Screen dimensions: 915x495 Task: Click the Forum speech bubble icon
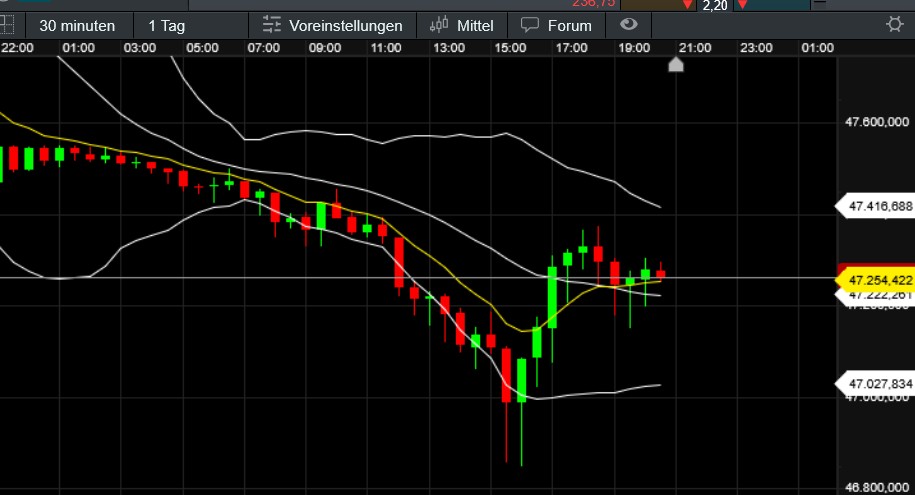point(530,25)
